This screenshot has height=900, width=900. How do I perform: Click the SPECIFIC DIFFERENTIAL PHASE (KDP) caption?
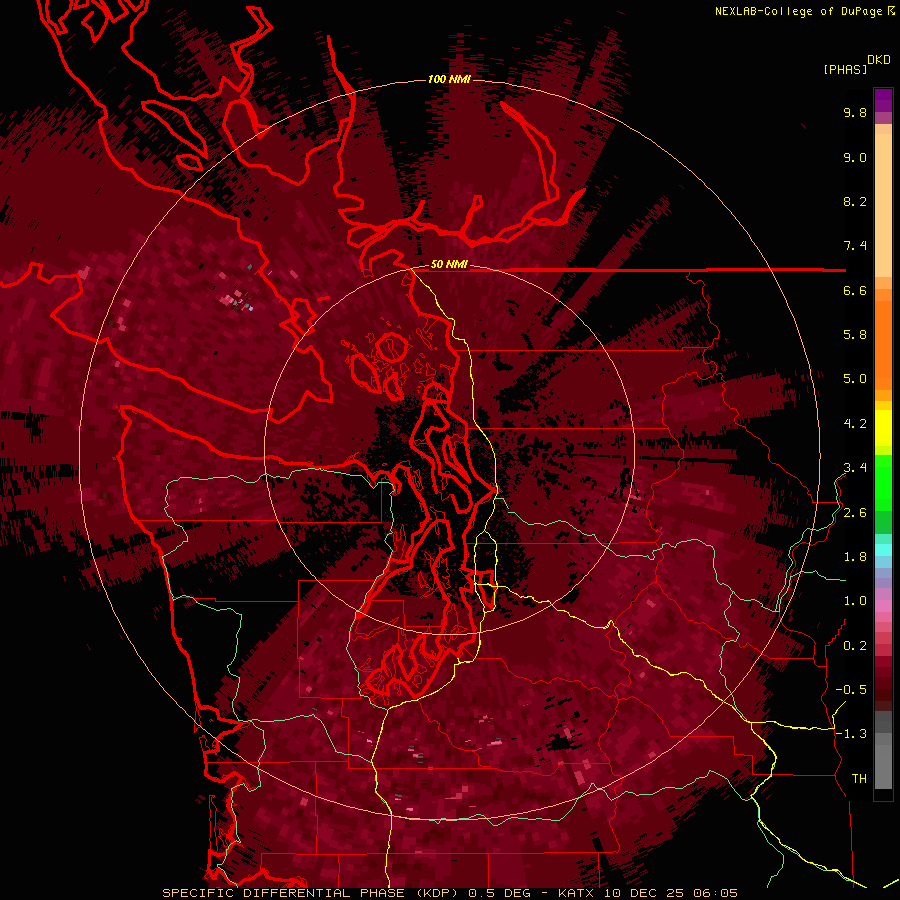pyautogui.click(x=313, y=893)
